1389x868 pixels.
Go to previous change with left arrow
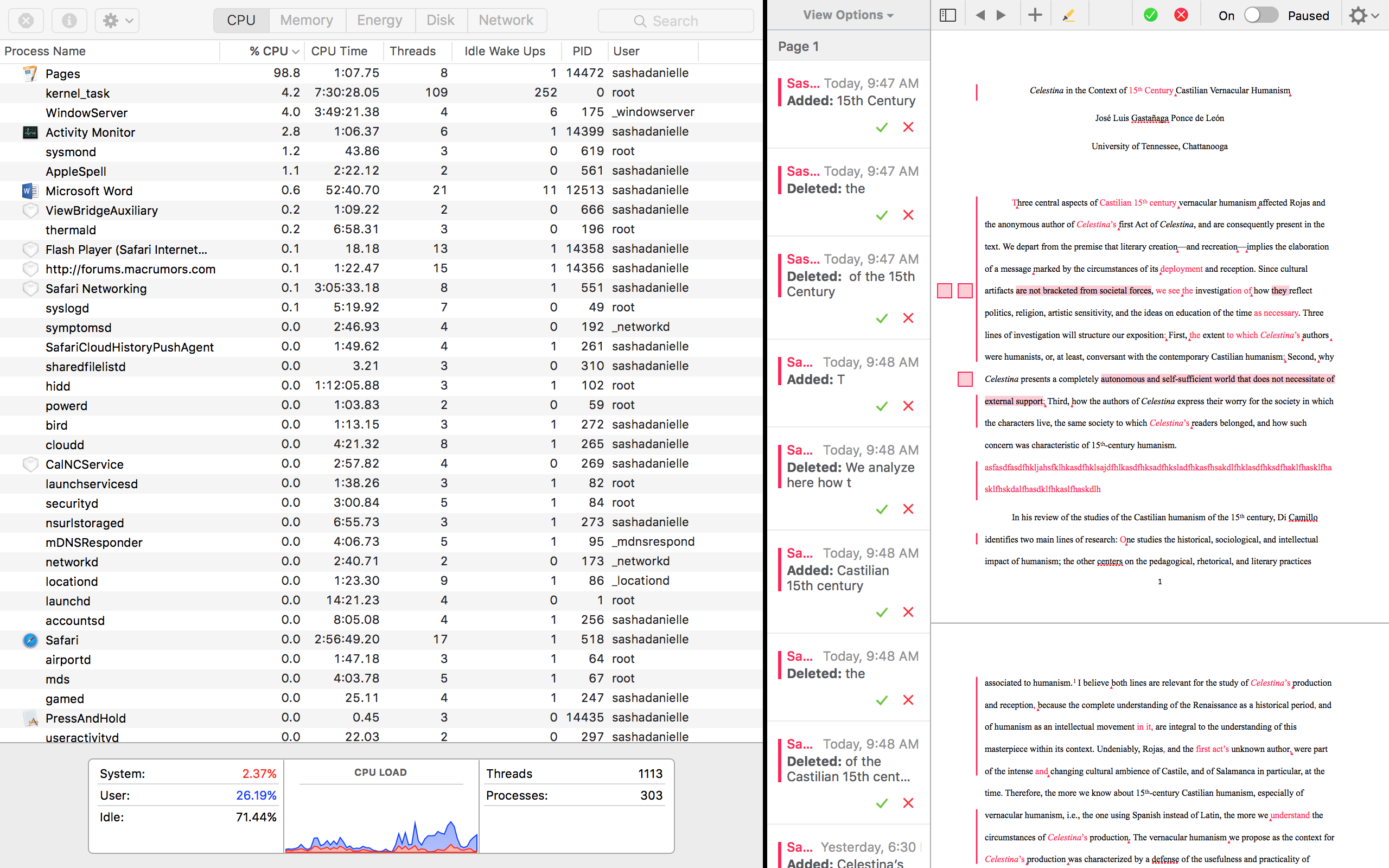pyautogui.click(x=980, y=16)
